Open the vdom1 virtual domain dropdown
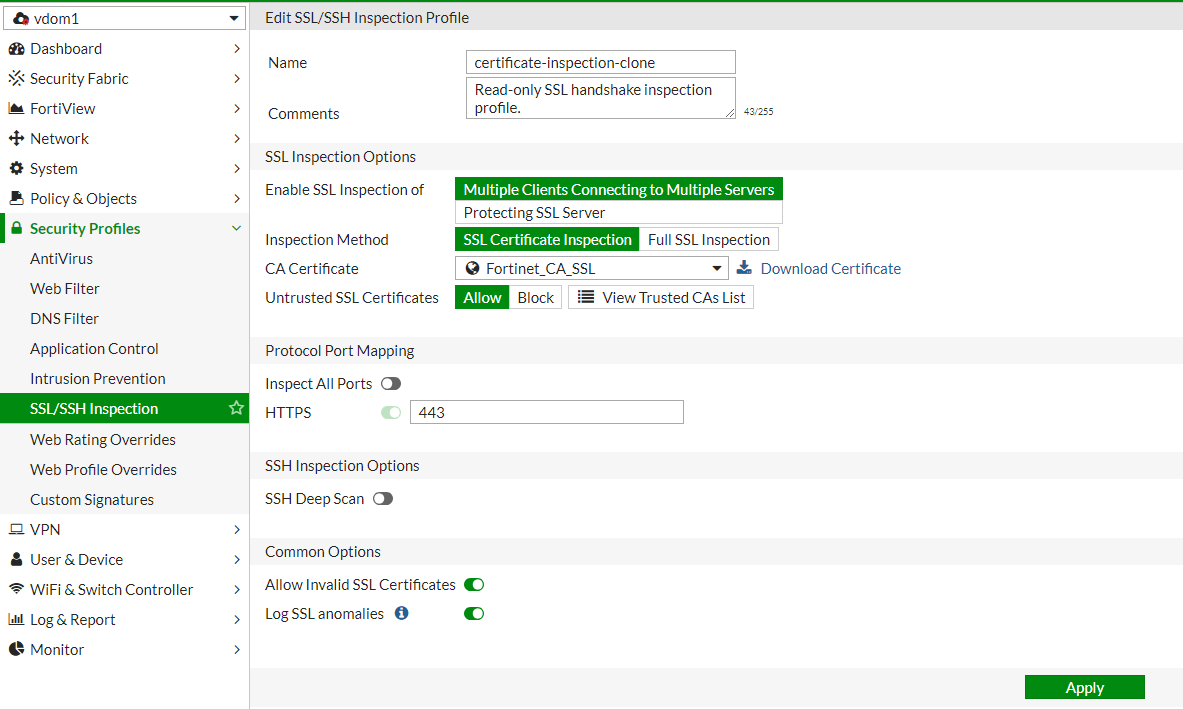The image size is (1183, 709). [124, 17]
